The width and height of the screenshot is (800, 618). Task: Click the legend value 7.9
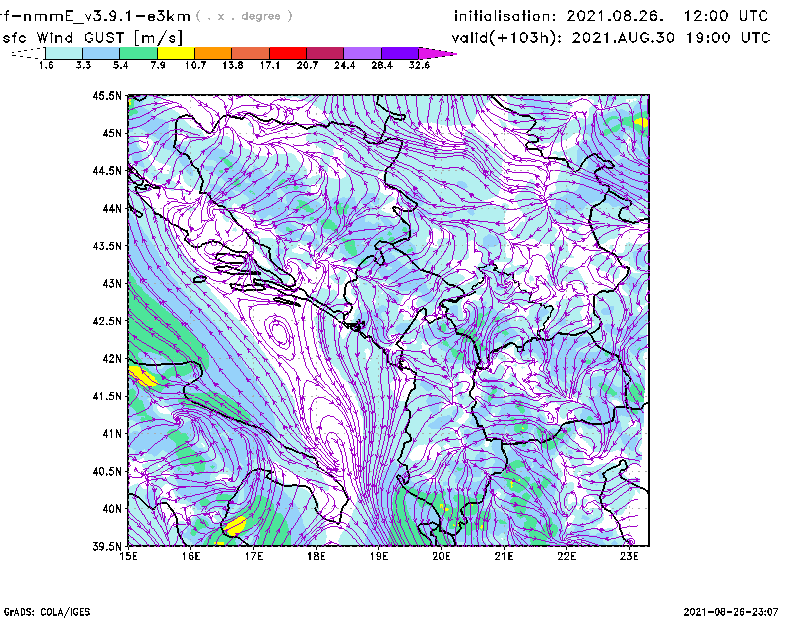click(x=158, y=65)
